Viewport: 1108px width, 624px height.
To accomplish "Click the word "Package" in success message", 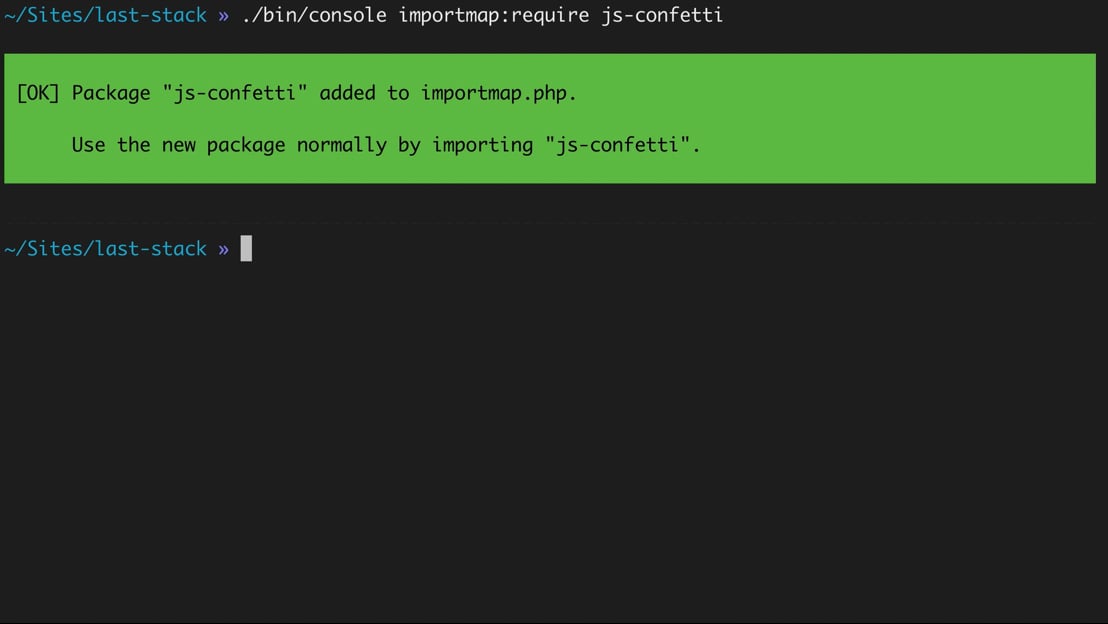I will click(111, 93).
